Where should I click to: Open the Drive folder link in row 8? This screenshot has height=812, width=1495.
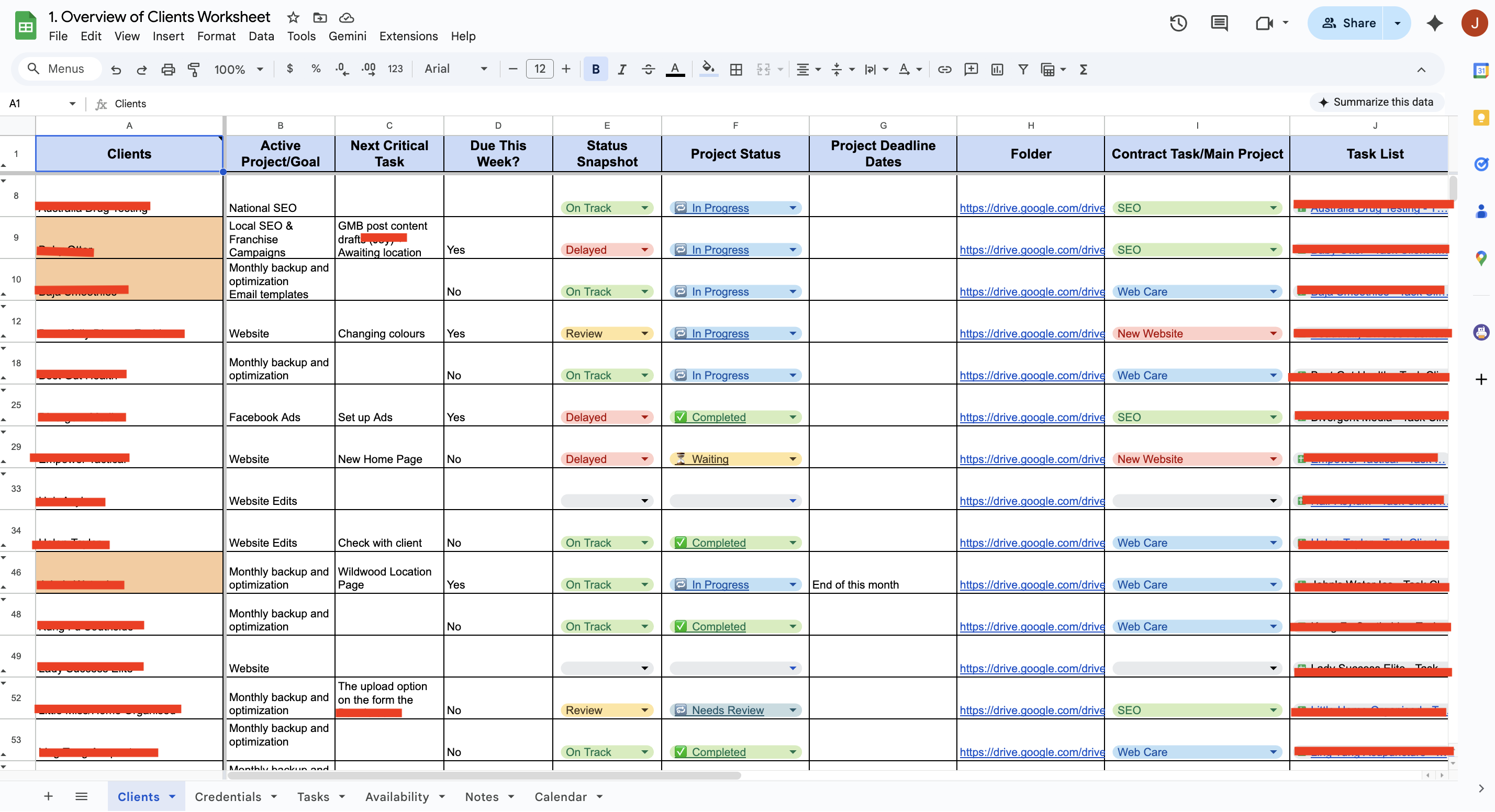1031,208
